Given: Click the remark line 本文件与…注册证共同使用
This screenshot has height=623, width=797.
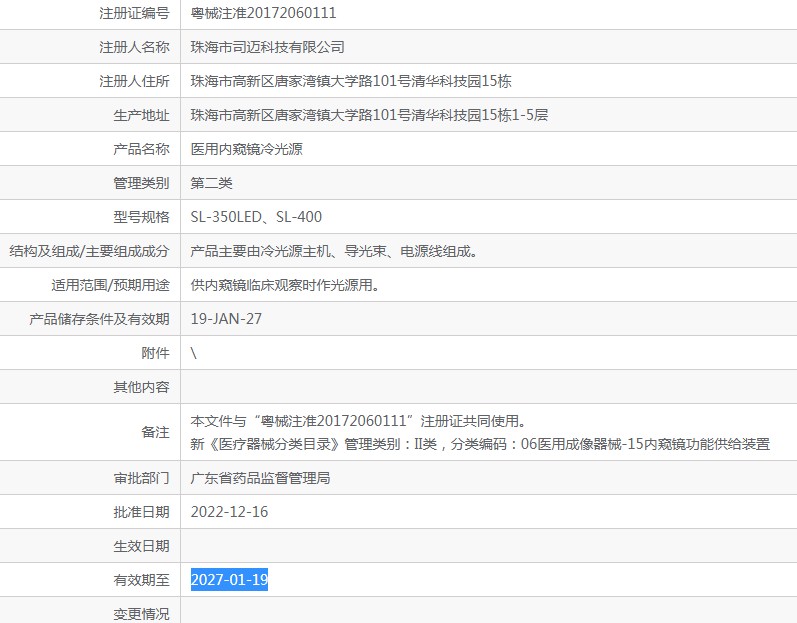Looking at the screenshot, I should [x=358, y=421].
